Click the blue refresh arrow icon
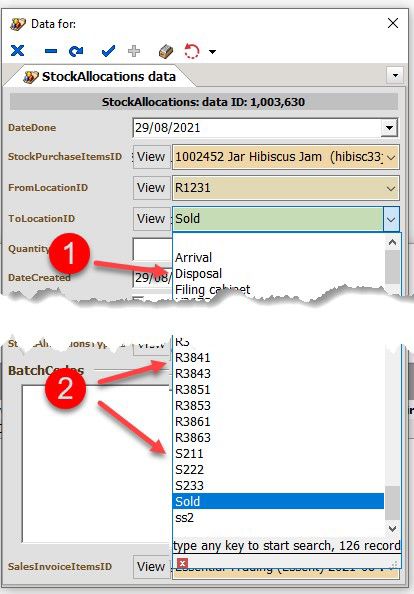The height and width of the screenshot is (594, 414). tap(76, 51)
